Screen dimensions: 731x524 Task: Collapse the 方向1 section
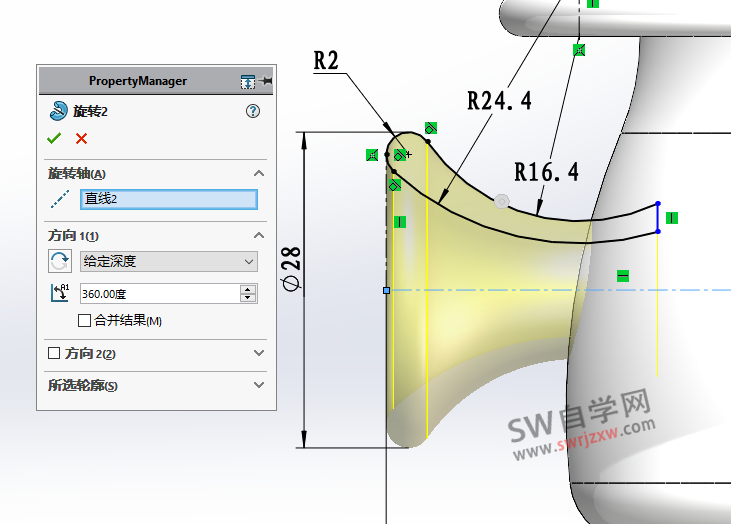point(259,236)
